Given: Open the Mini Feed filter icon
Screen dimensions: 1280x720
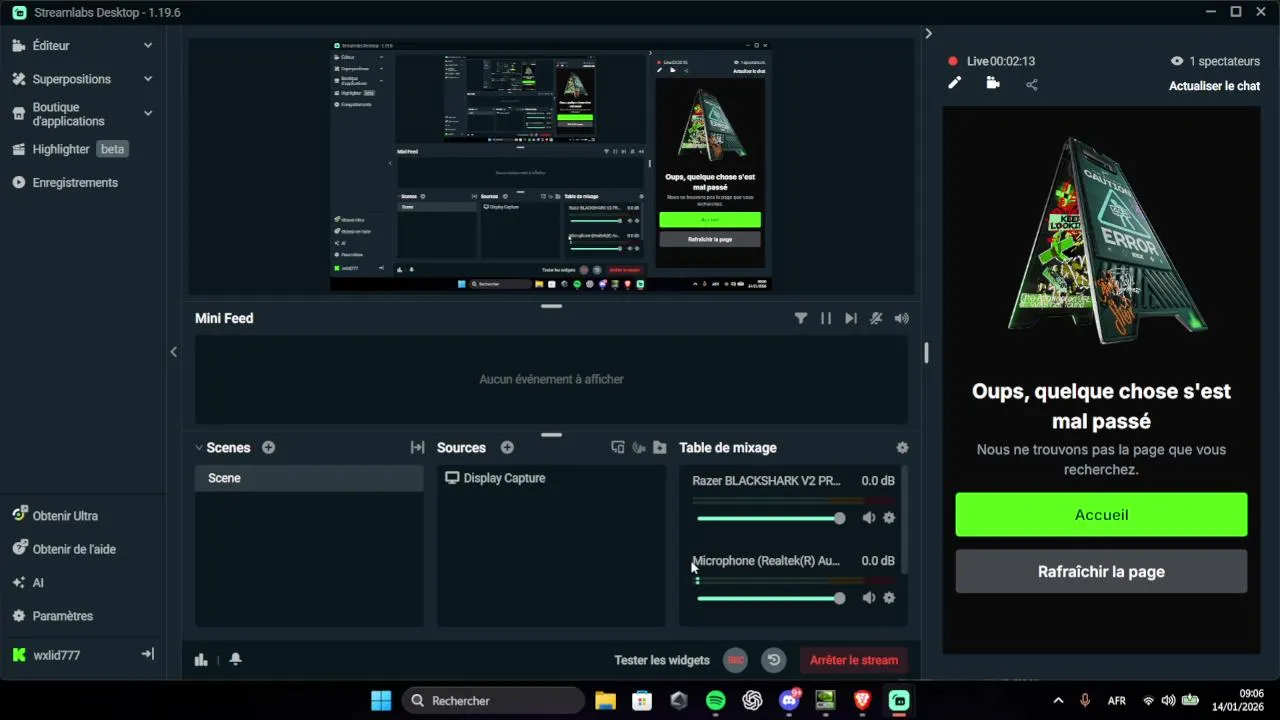Looking at the screenshot, I should coord(801,318).
